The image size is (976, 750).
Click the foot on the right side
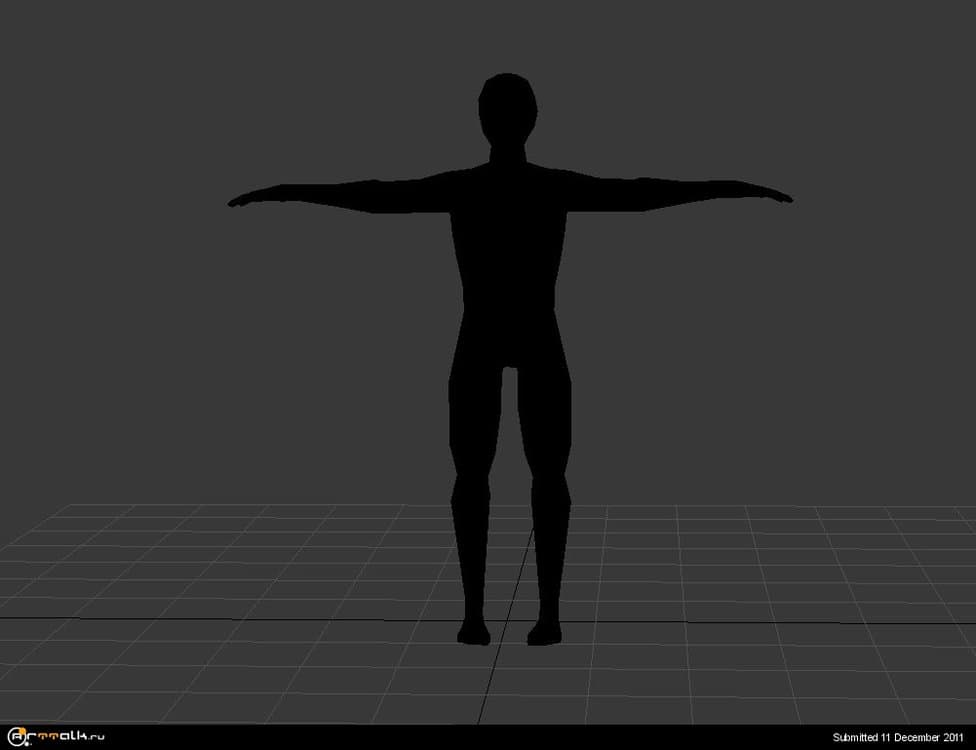coord(544,632)
